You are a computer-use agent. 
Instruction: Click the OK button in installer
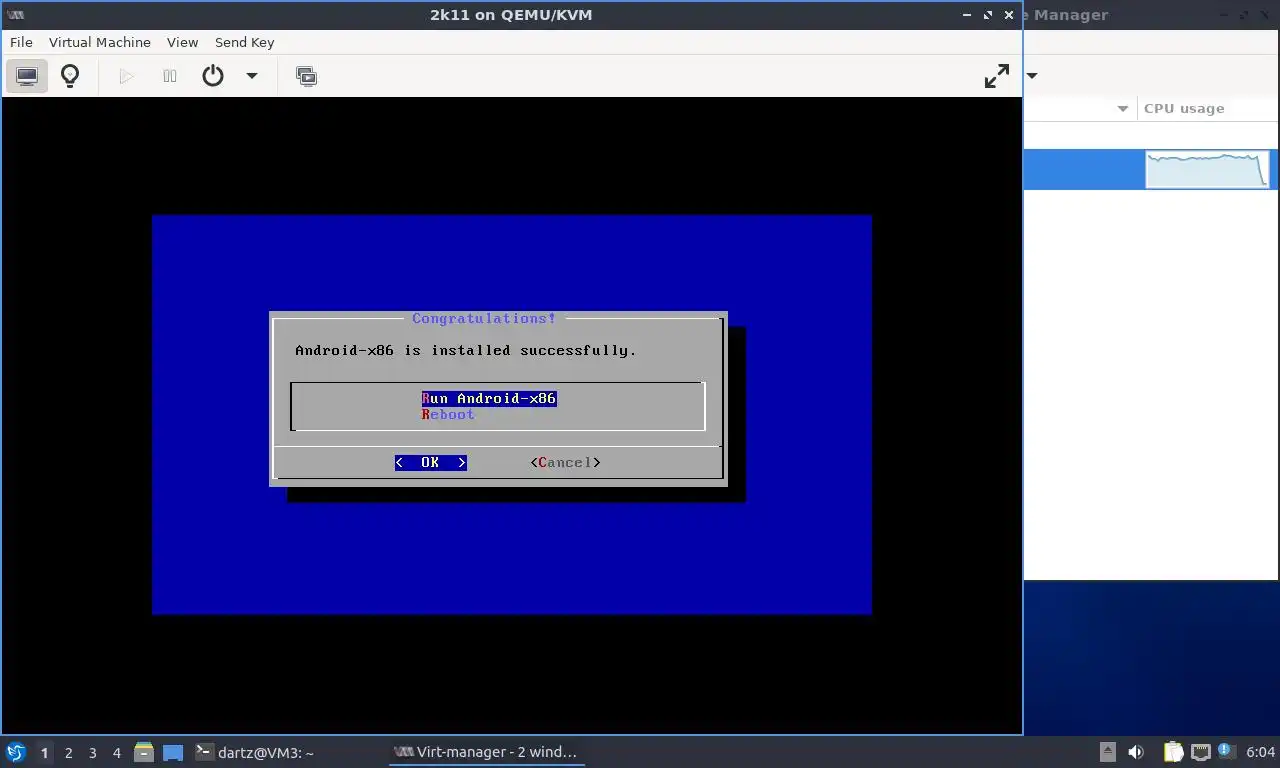[x=430, y=462]
